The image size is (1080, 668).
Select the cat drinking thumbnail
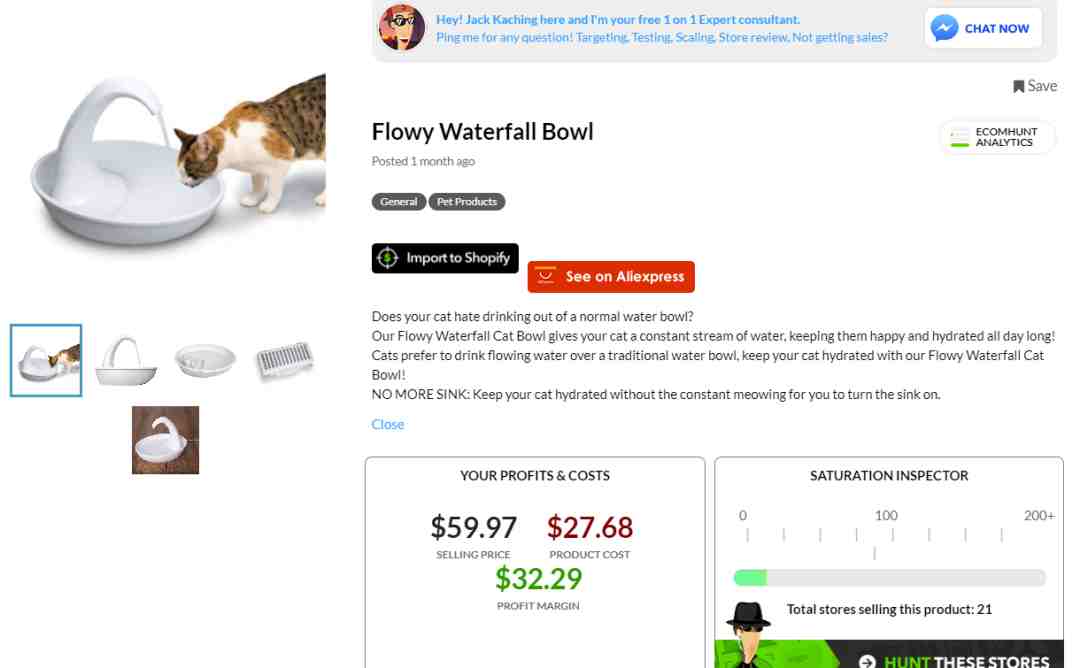(x=46, y=360)
